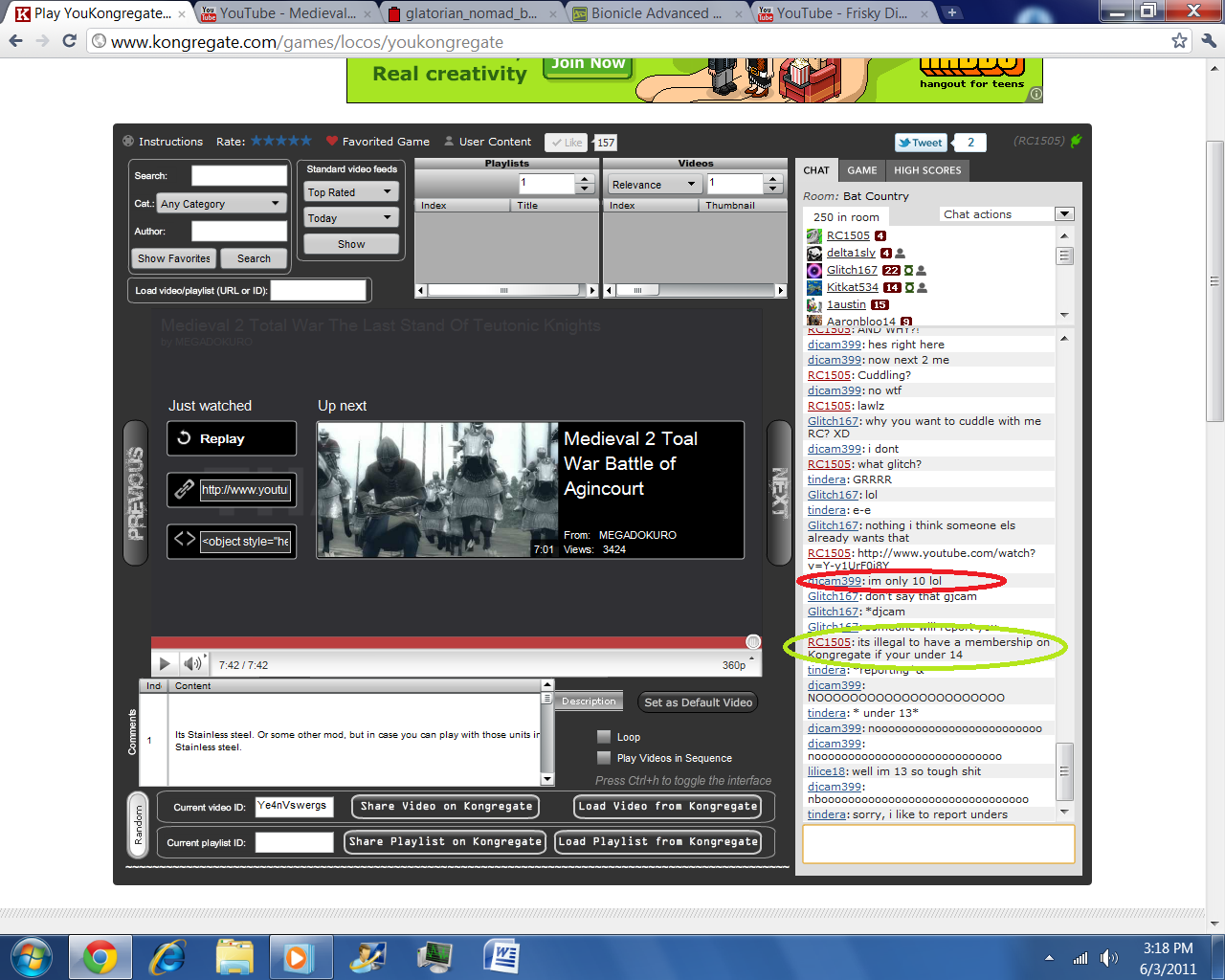The width and height of the screenshot is (1225, 980).
Task: Click the browser Back arrow
Action: (15, 41)
